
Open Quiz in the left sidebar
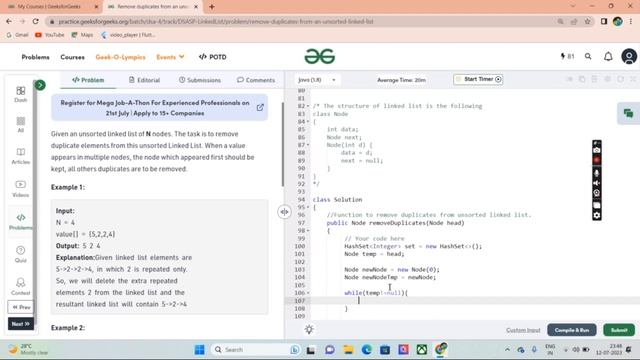20,254
